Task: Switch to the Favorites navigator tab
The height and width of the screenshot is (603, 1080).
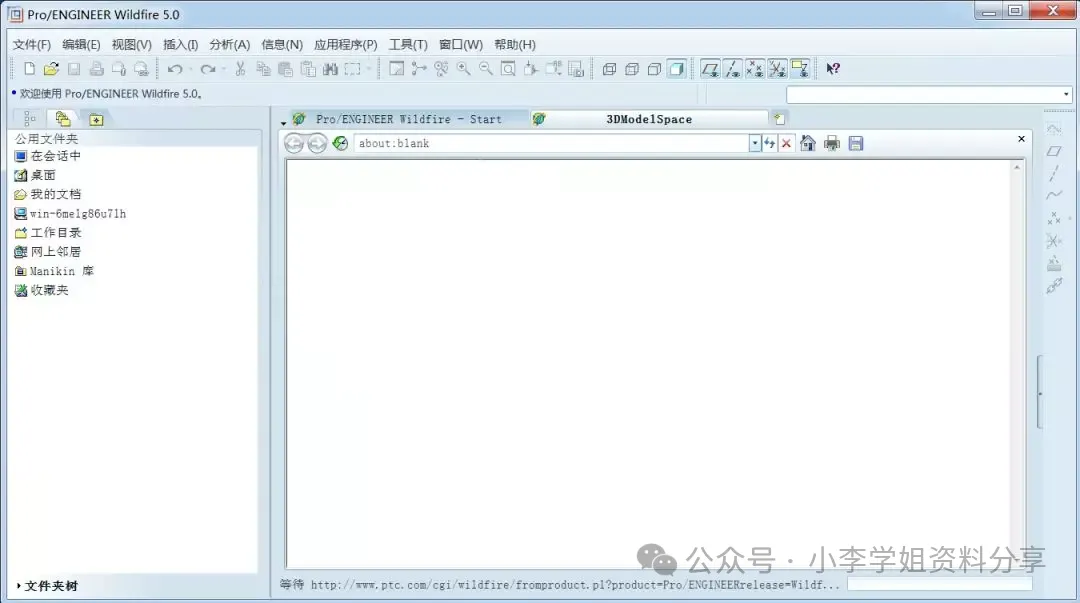Action: [x=96, y=119]
